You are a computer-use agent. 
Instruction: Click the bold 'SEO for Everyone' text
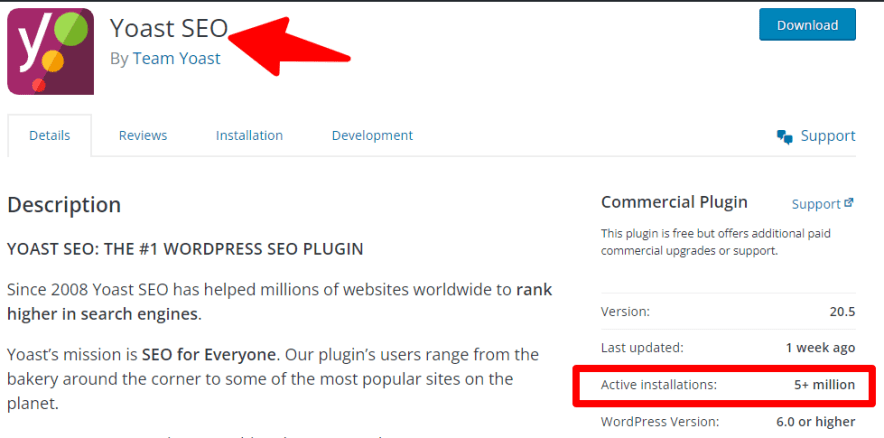tap(210, 355)
